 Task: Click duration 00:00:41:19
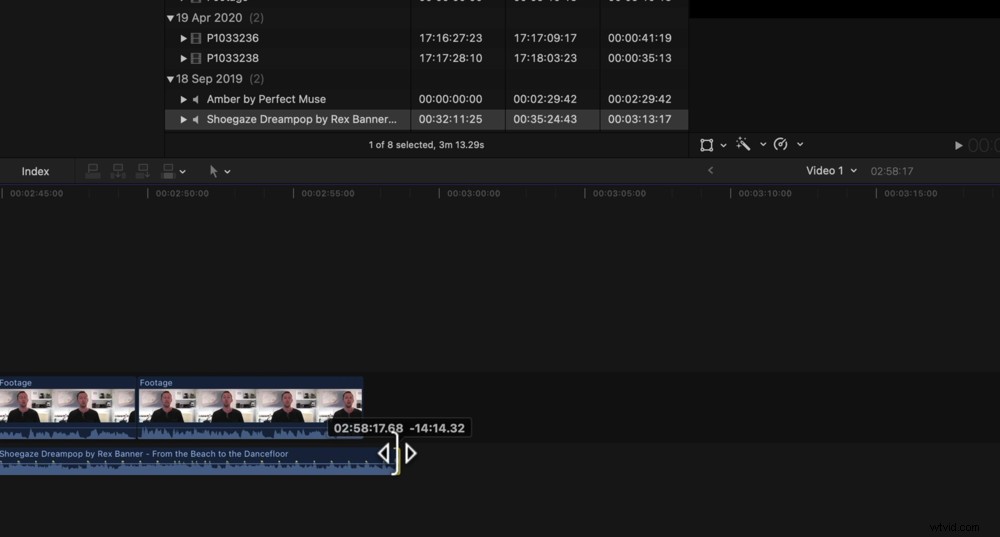(x=640, y=38)
